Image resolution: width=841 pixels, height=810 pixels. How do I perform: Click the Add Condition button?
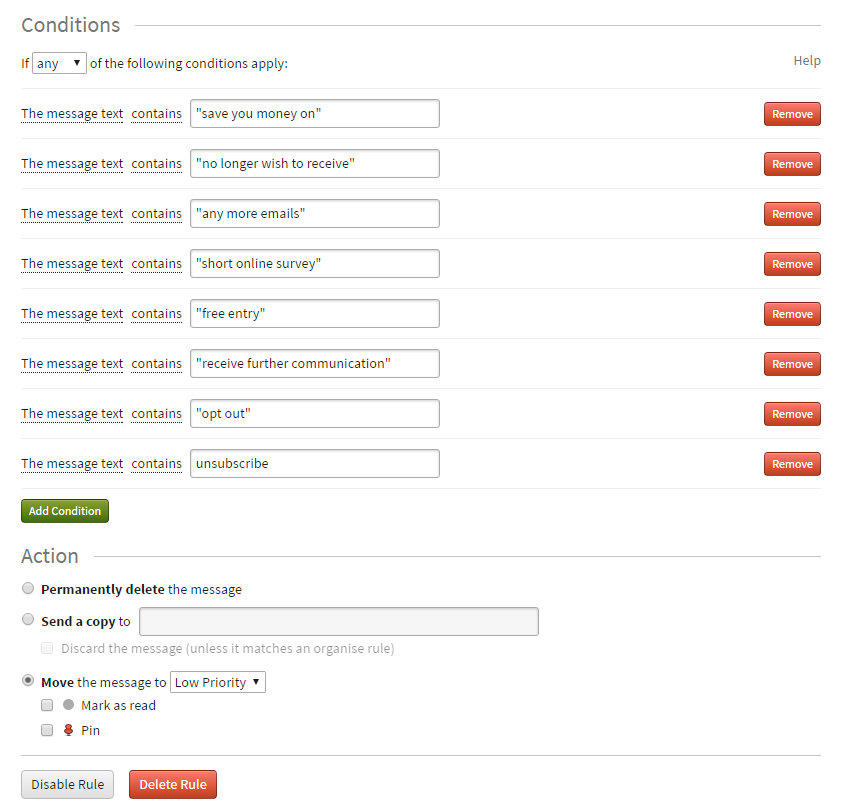[x=65, y=511]
